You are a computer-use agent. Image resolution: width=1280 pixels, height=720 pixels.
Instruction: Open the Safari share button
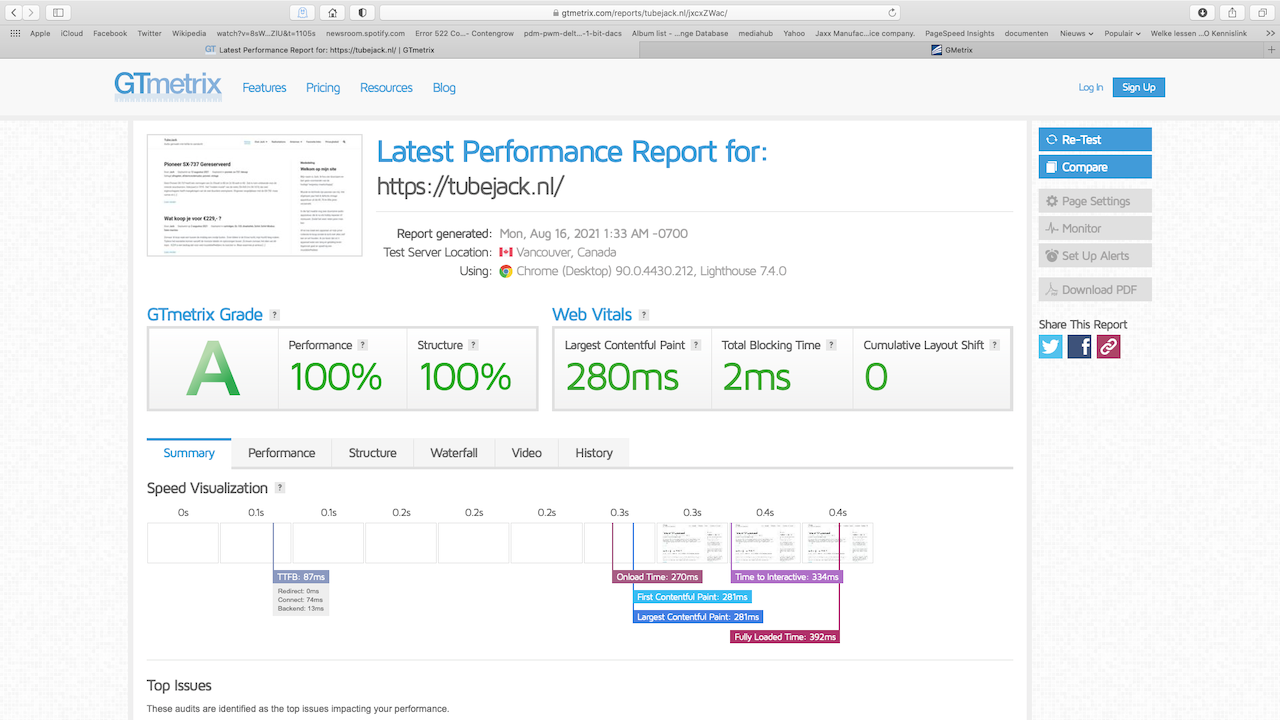(1232, 12)
